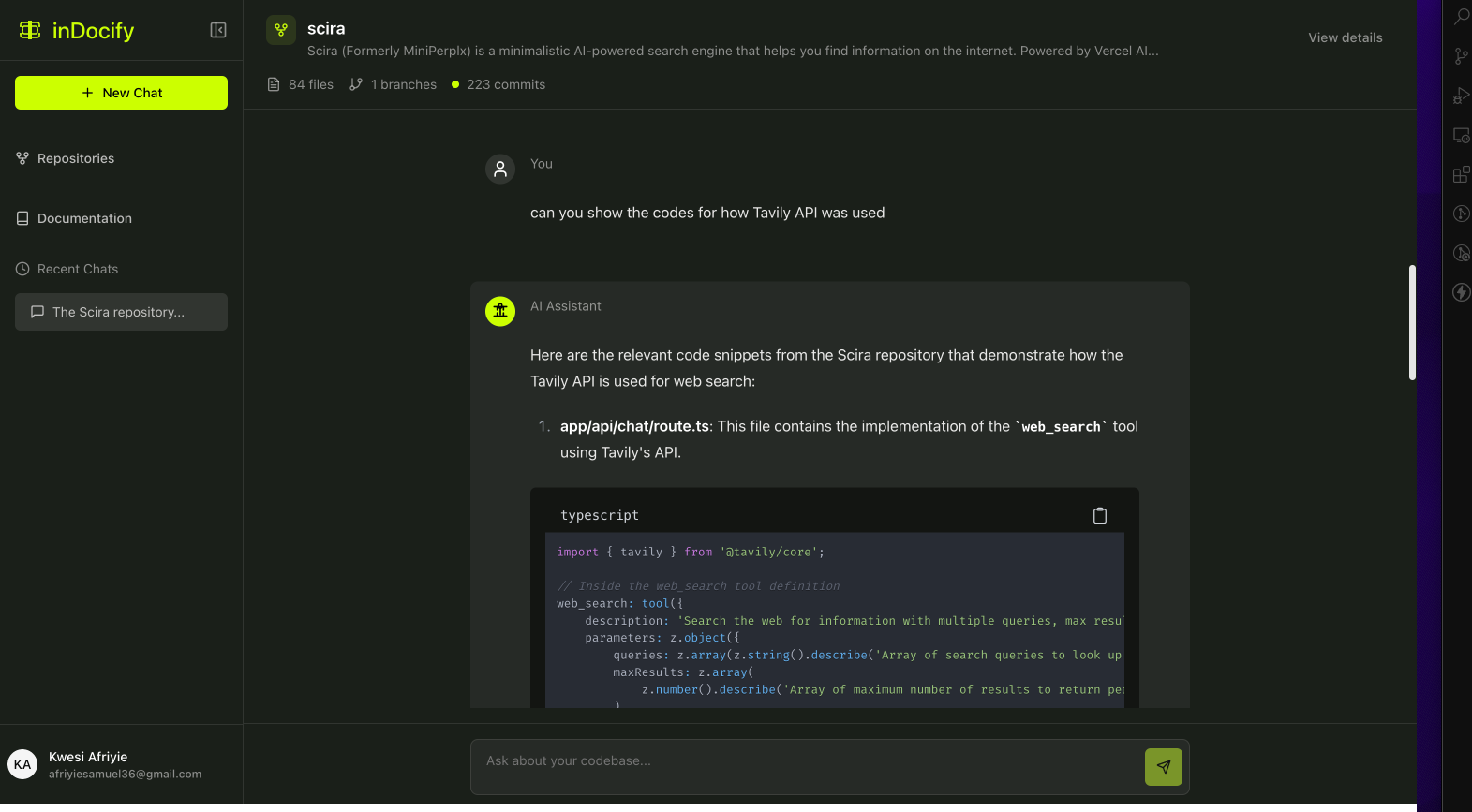Open The Scira repository chat

click(x=121, y=312)
